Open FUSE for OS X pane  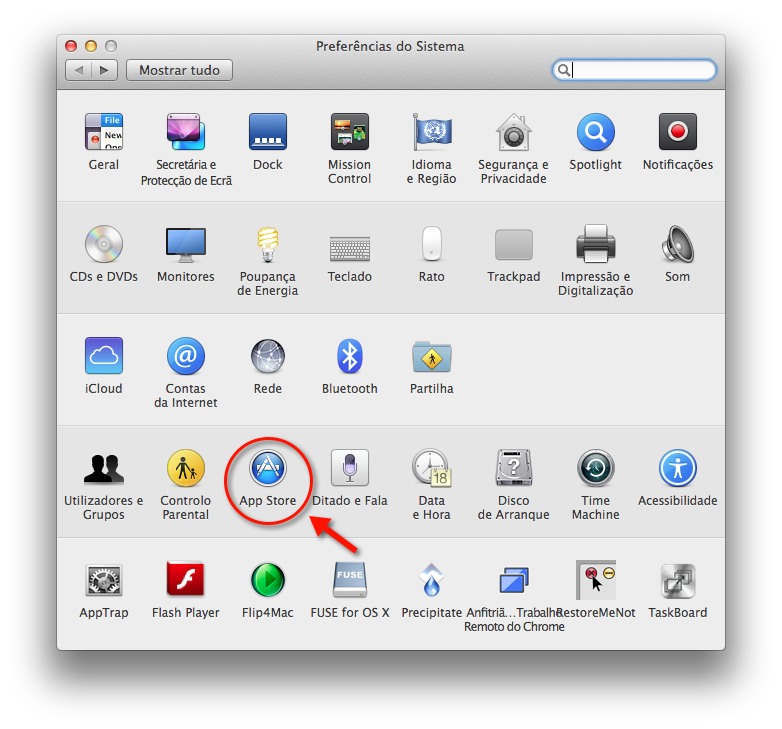coord(350,580)
